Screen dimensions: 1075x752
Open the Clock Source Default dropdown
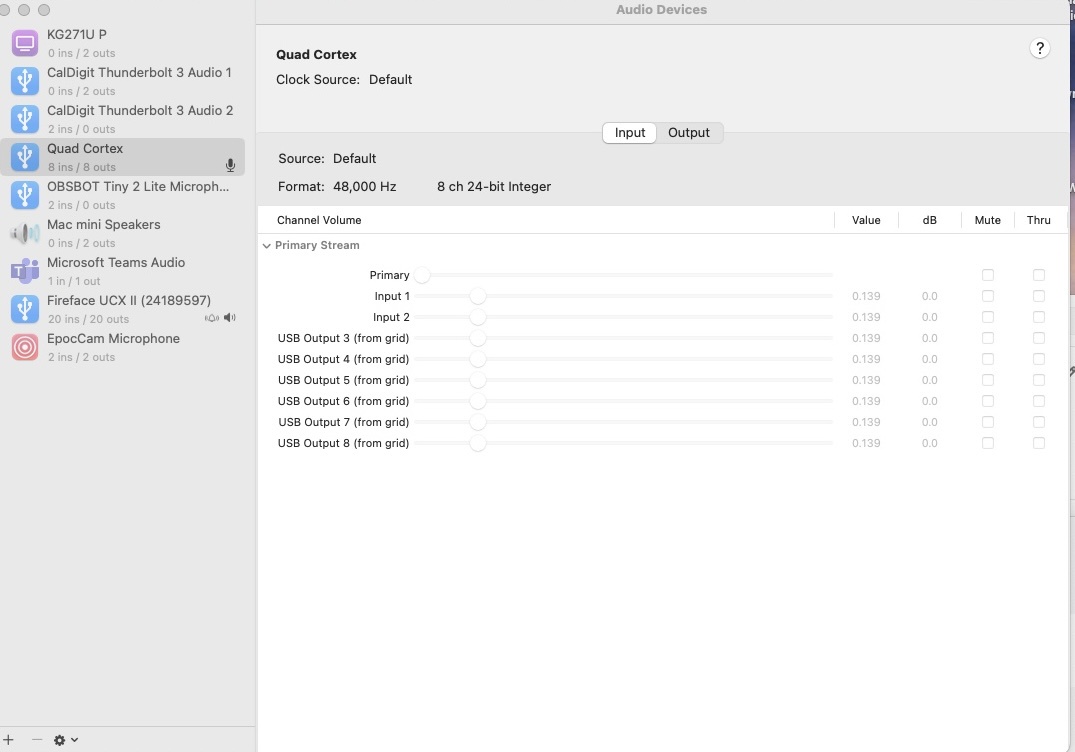(390, 80)
